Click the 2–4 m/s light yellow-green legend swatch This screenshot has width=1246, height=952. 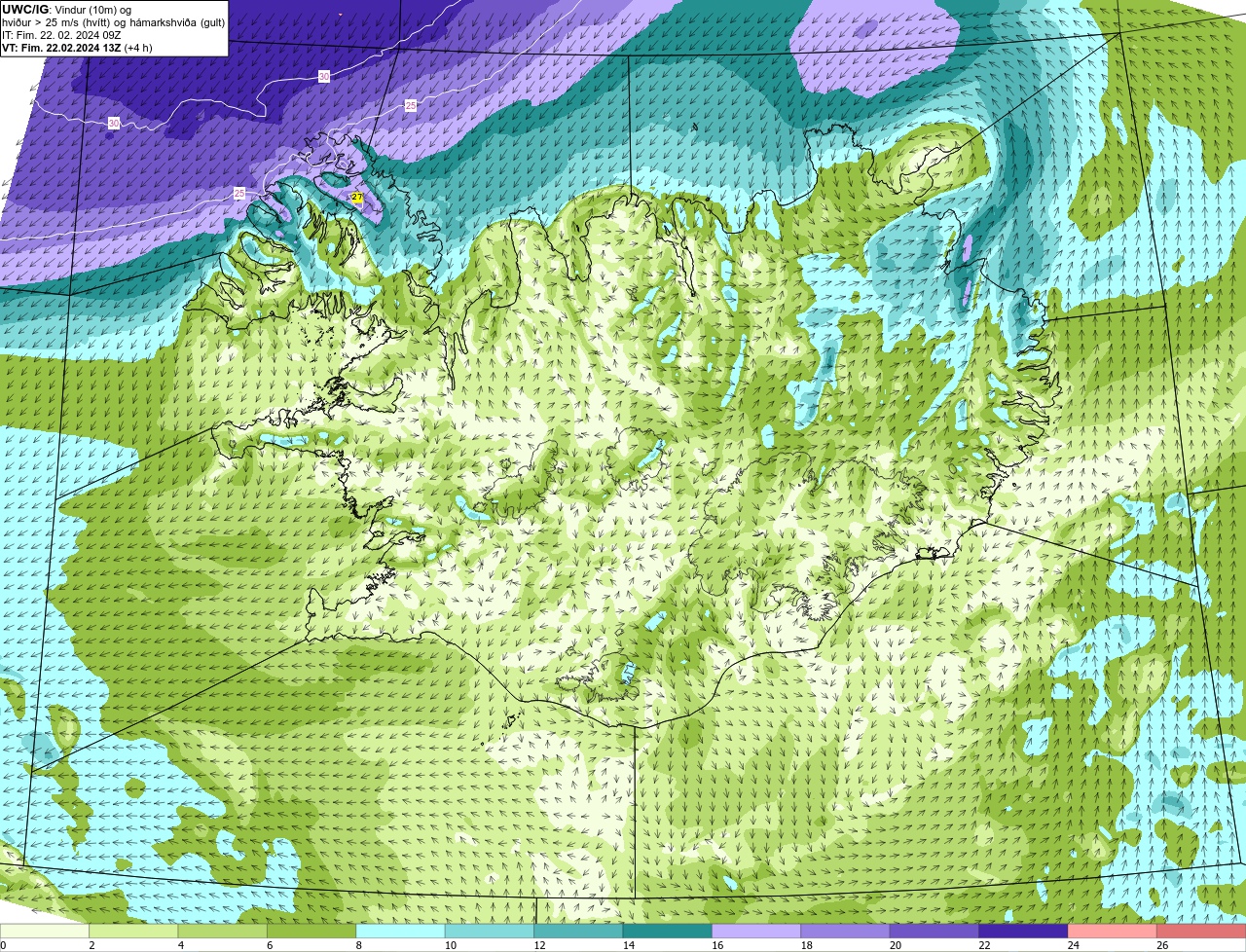[x=134, y=932]
